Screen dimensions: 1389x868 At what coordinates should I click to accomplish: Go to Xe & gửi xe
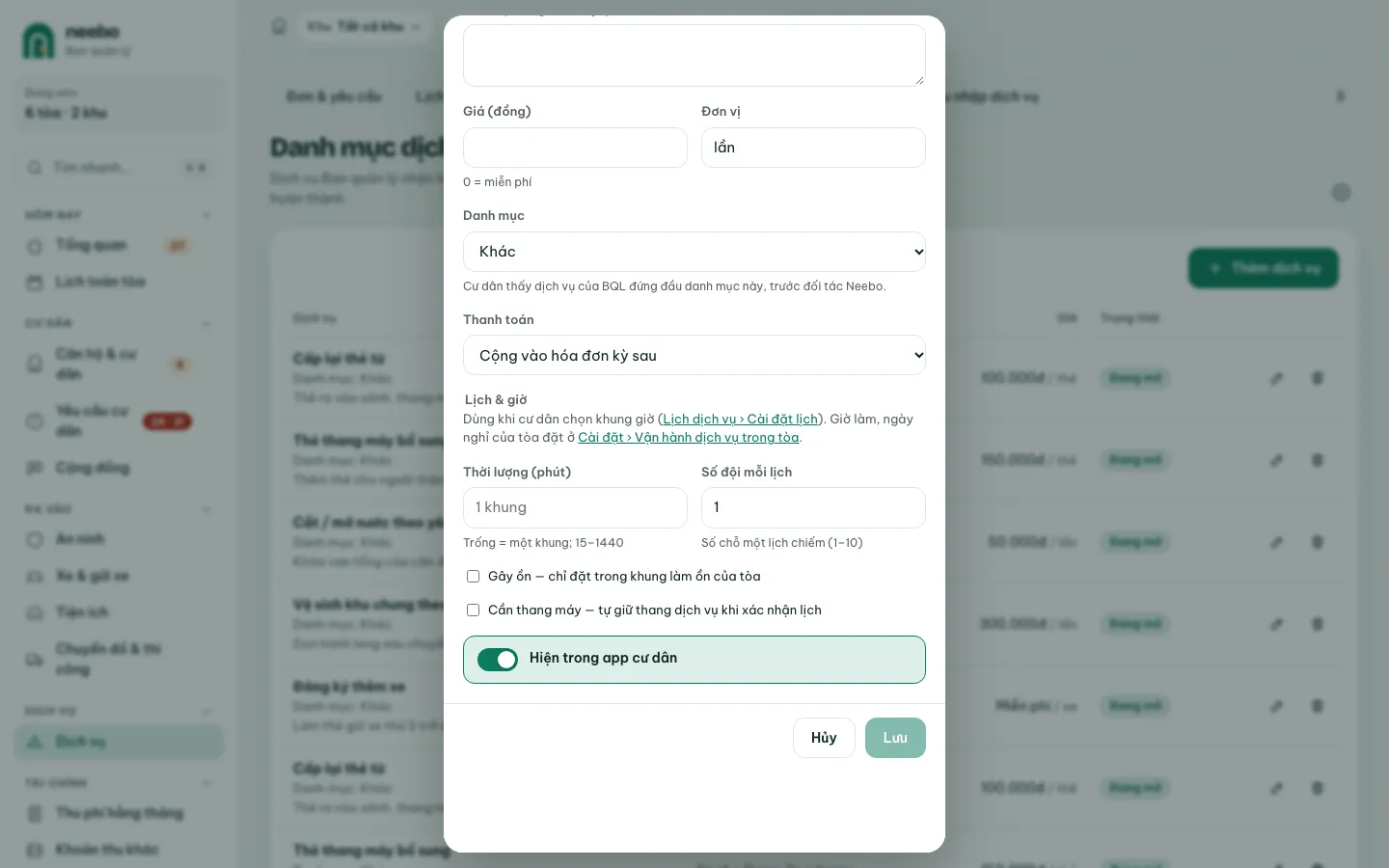[x=120, y=576]
